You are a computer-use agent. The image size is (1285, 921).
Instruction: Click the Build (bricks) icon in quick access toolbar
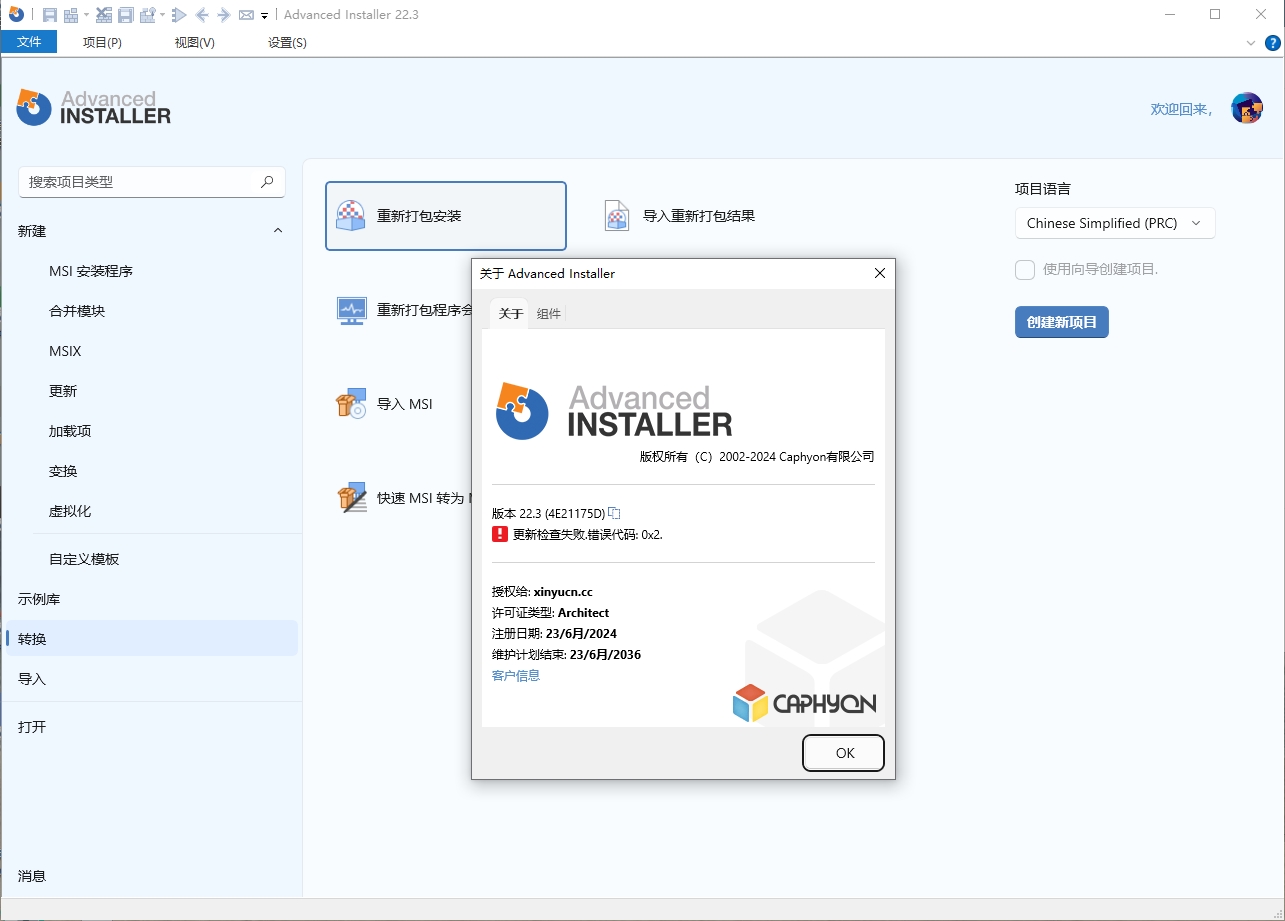point(71,15)
